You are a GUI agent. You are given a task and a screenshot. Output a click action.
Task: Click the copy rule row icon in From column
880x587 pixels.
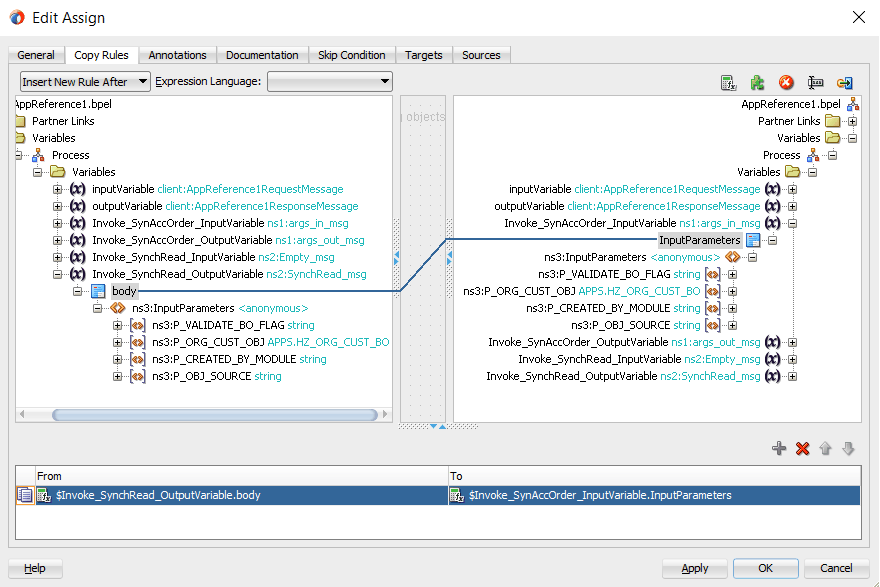(25, 495)
